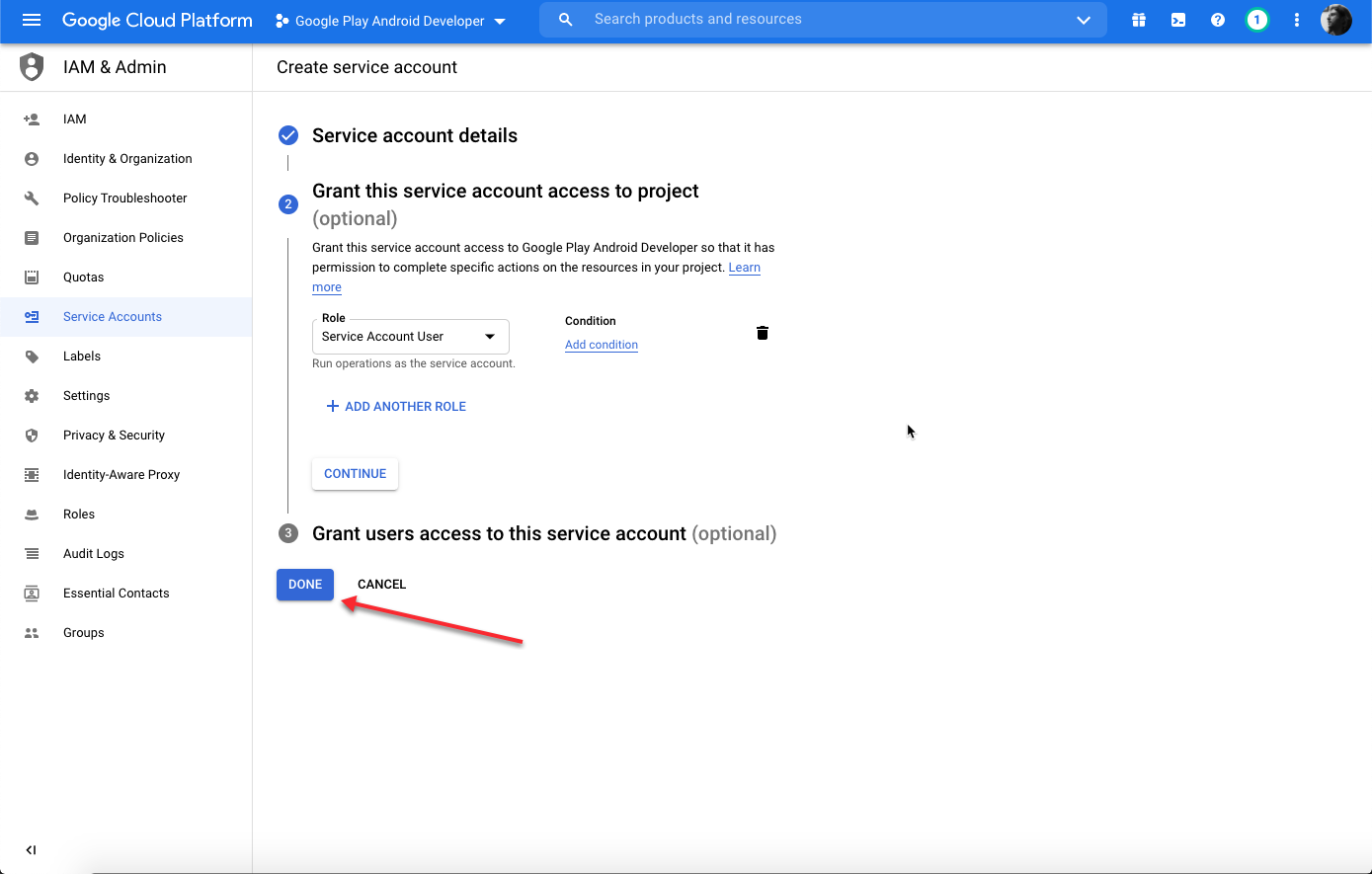Delete the Service Account User role
This screenshot has width=1372, height=874.
[x=762, y=333]
